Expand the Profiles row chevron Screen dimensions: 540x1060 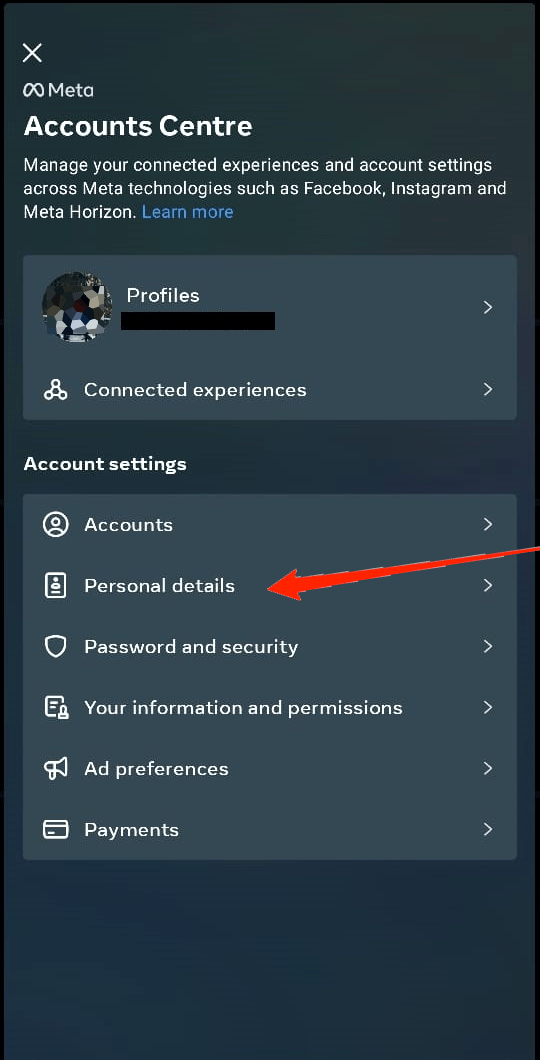click(x=488, y=308)
